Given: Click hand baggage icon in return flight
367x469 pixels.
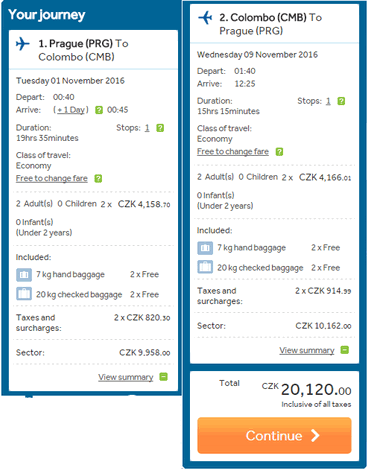Looking at the screenshot, I should click(x=205, y=248).
